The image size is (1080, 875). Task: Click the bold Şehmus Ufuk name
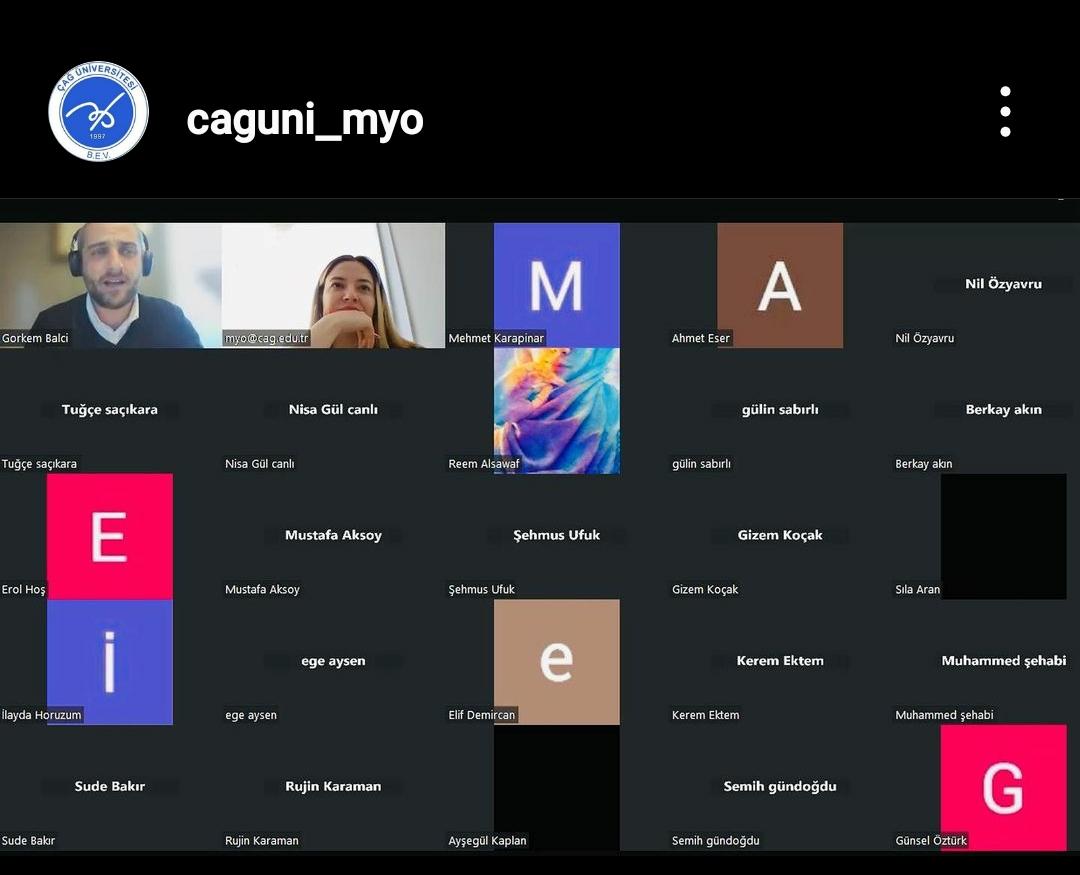[557, 535]
